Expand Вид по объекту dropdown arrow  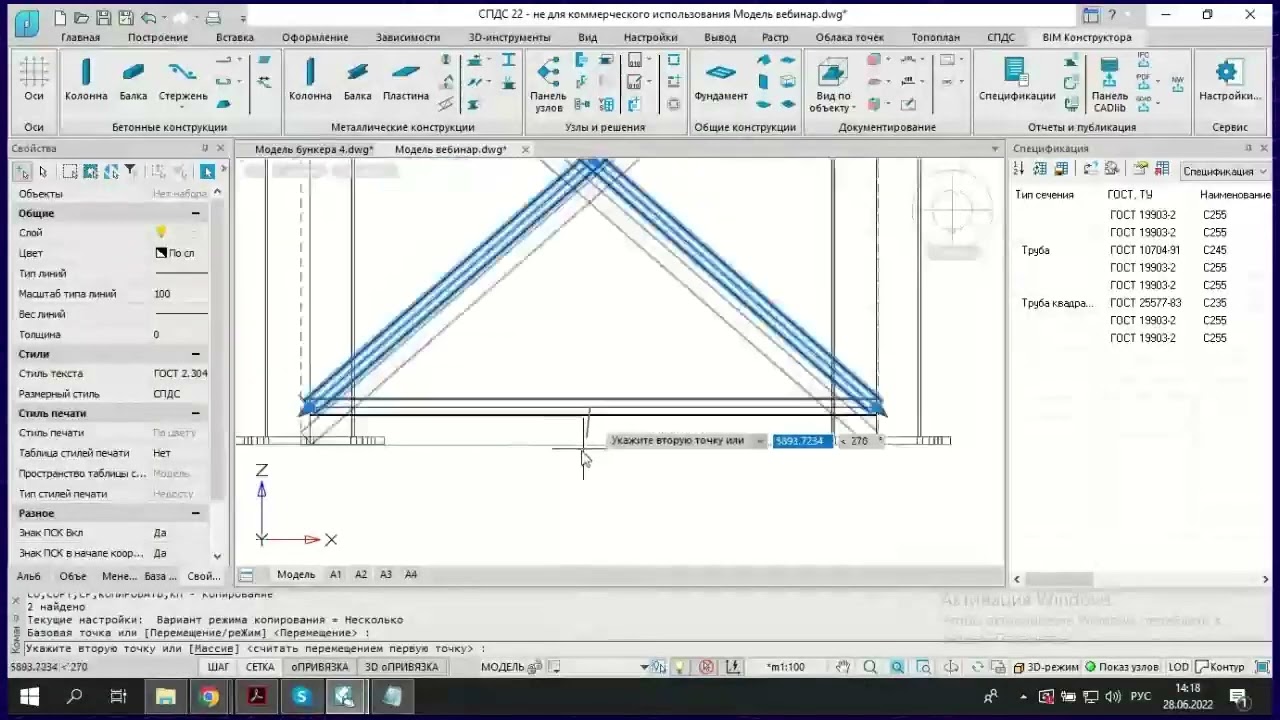(854, 108)
